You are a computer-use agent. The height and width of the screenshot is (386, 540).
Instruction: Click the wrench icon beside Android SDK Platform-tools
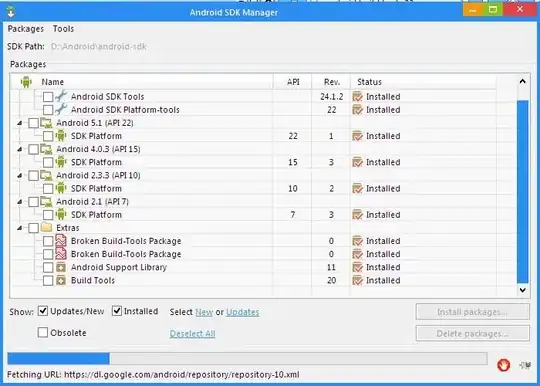coord(61,109)
